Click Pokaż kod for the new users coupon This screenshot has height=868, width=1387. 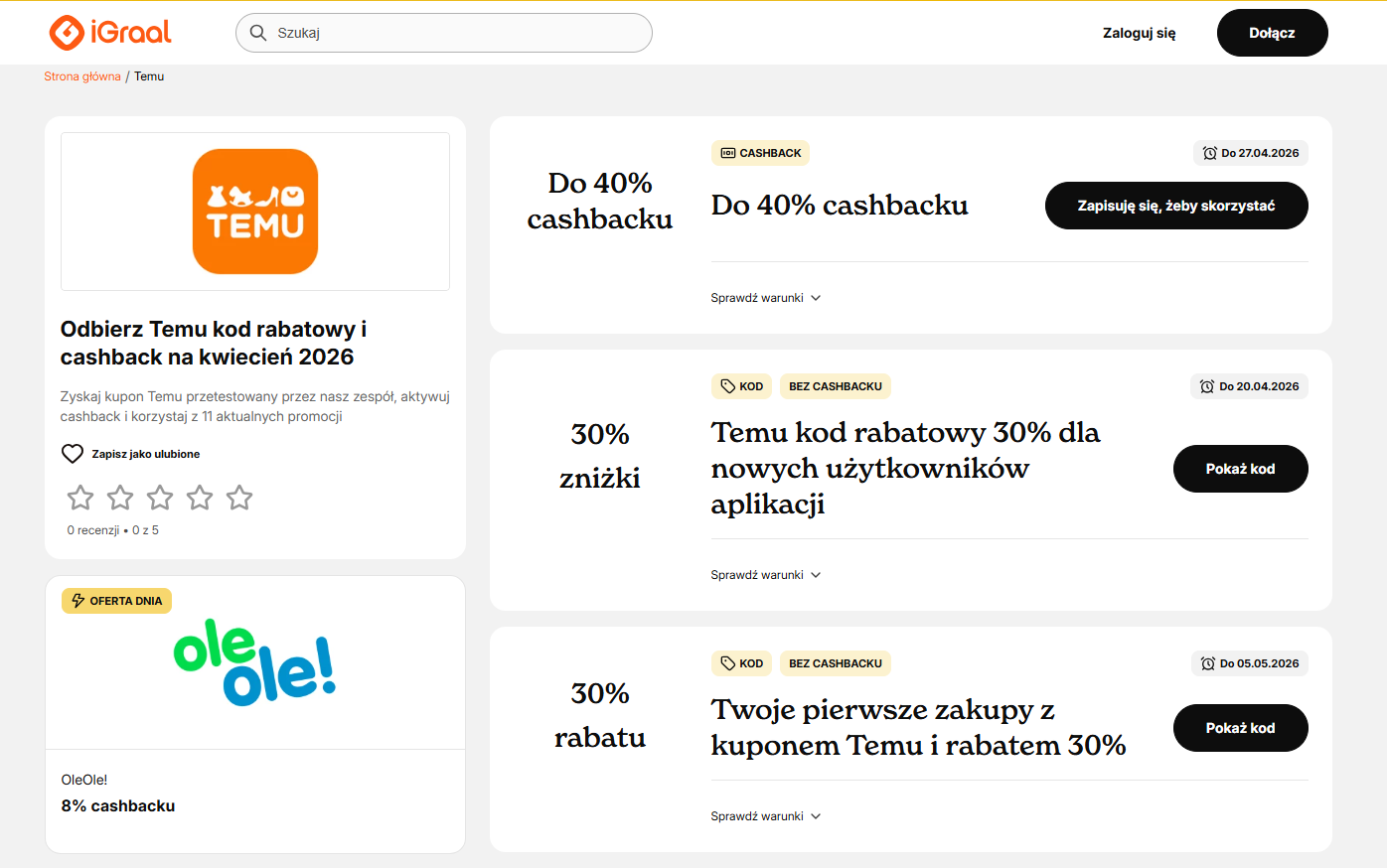[x=1240, y=468]
